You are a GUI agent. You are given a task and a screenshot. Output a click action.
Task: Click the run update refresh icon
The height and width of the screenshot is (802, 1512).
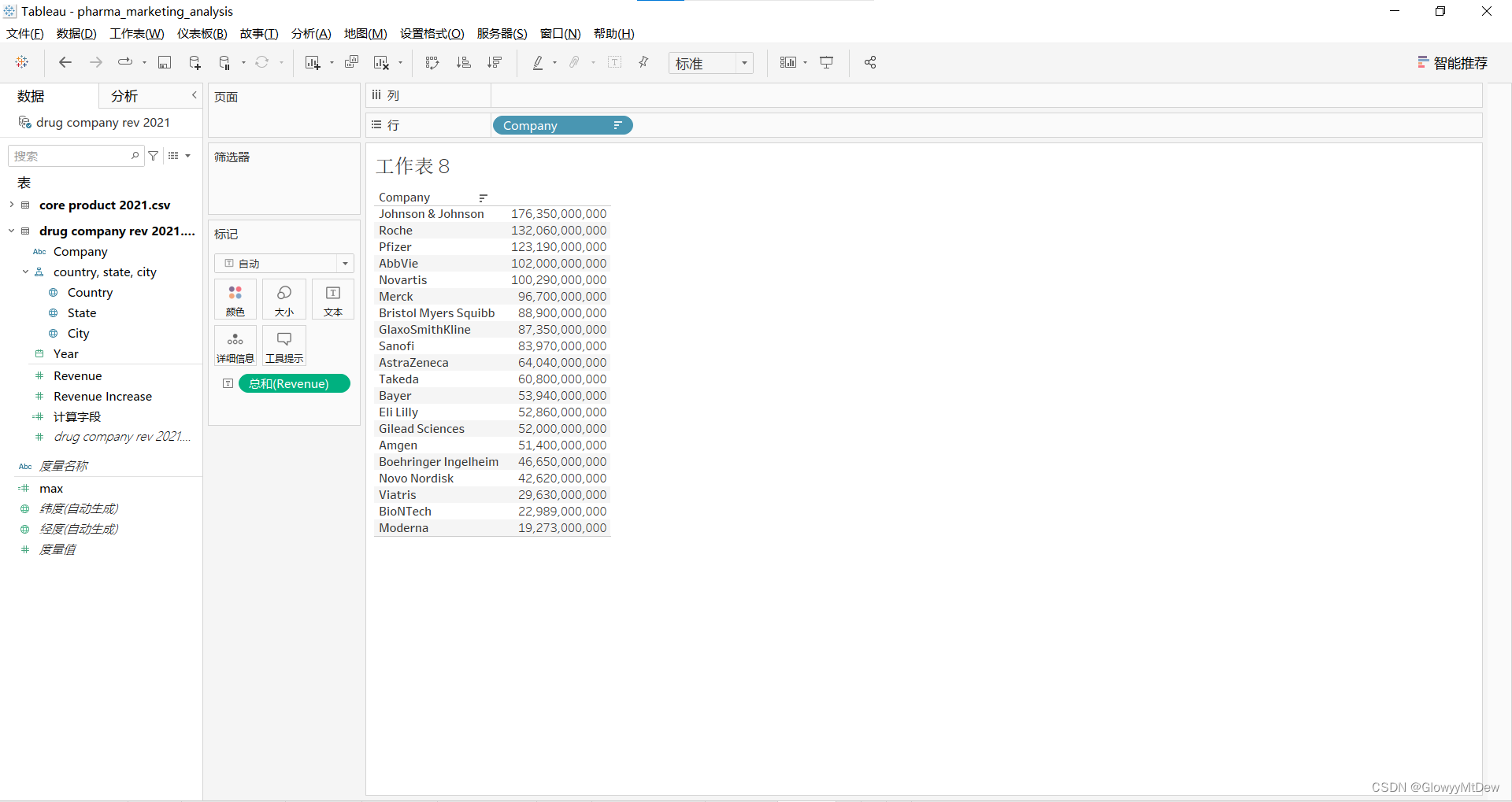pyautogui.click(x=262, y=62)
